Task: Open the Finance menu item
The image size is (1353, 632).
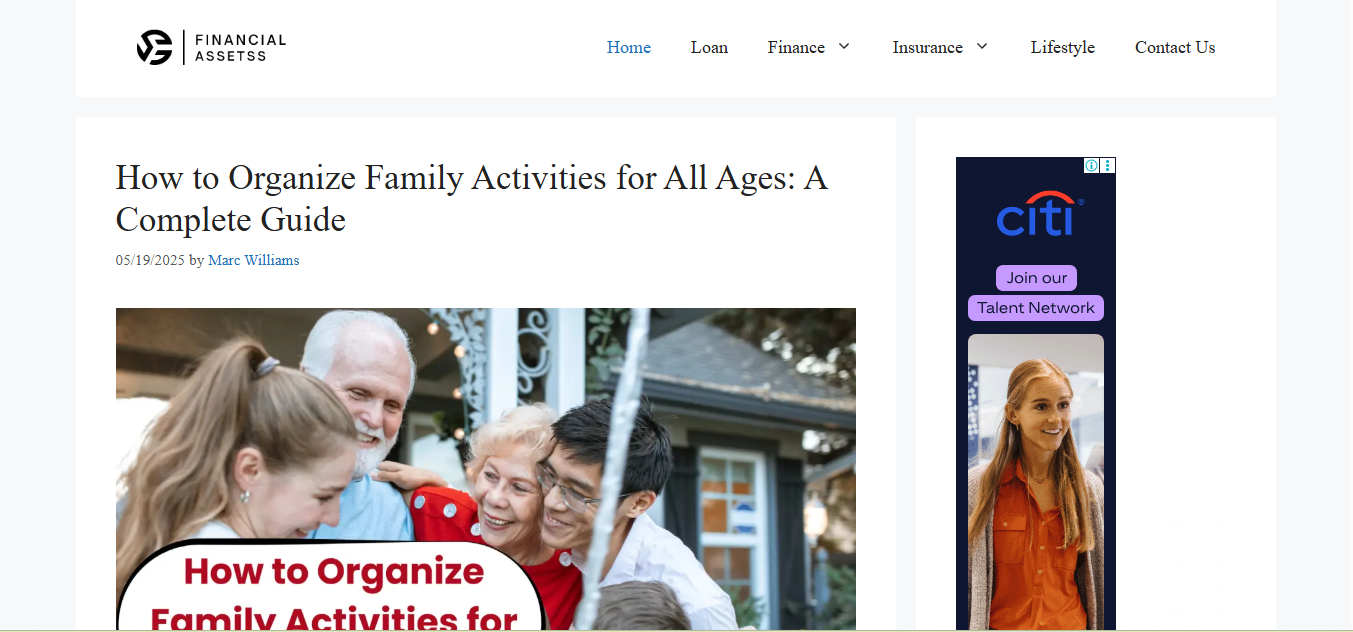Action: click(x=796, y=47)
